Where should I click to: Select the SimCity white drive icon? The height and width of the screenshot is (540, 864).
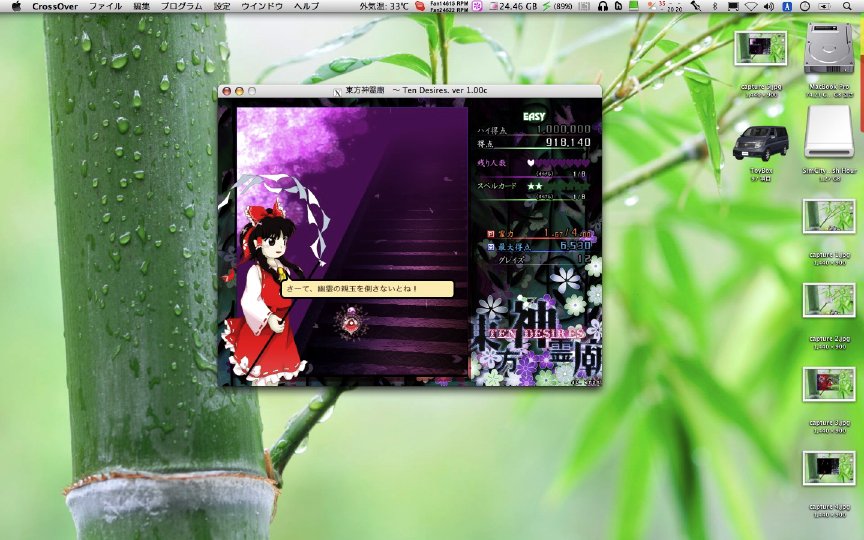tap(829, 132)
